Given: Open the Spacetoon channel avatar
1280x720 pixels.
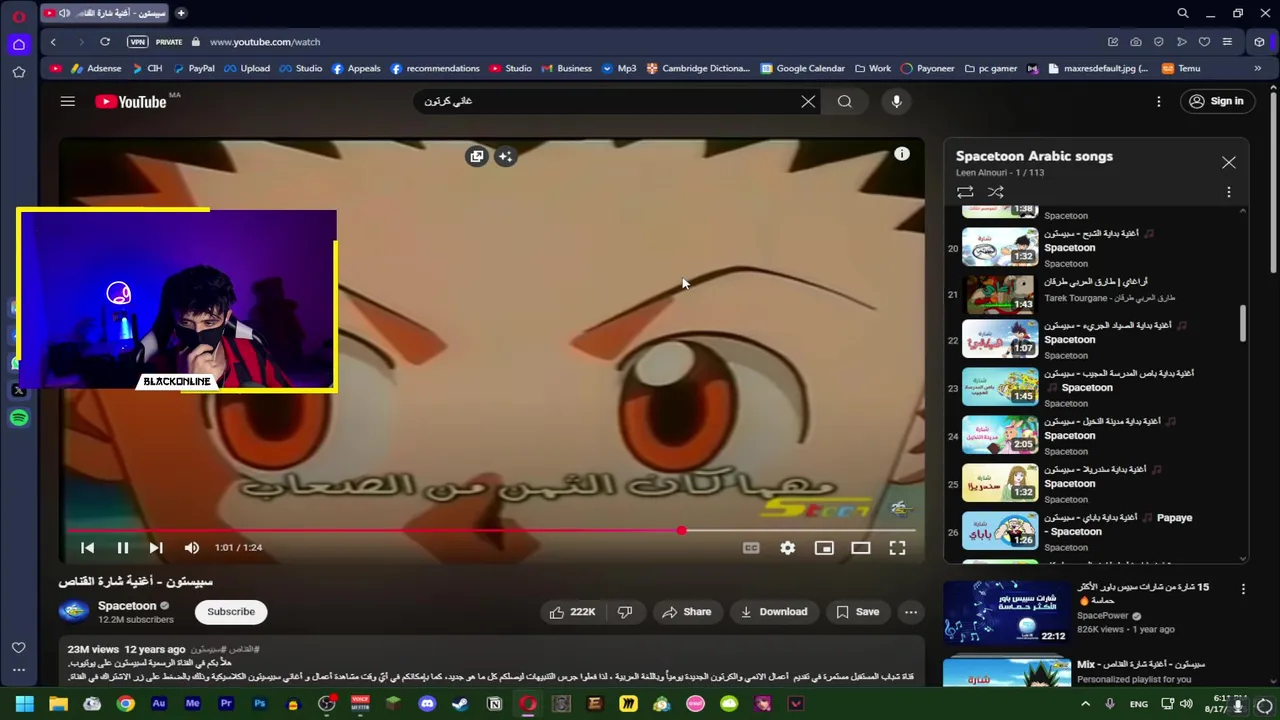Looking at the screenshot, I should pyautogui.click(x=73, y=612).
